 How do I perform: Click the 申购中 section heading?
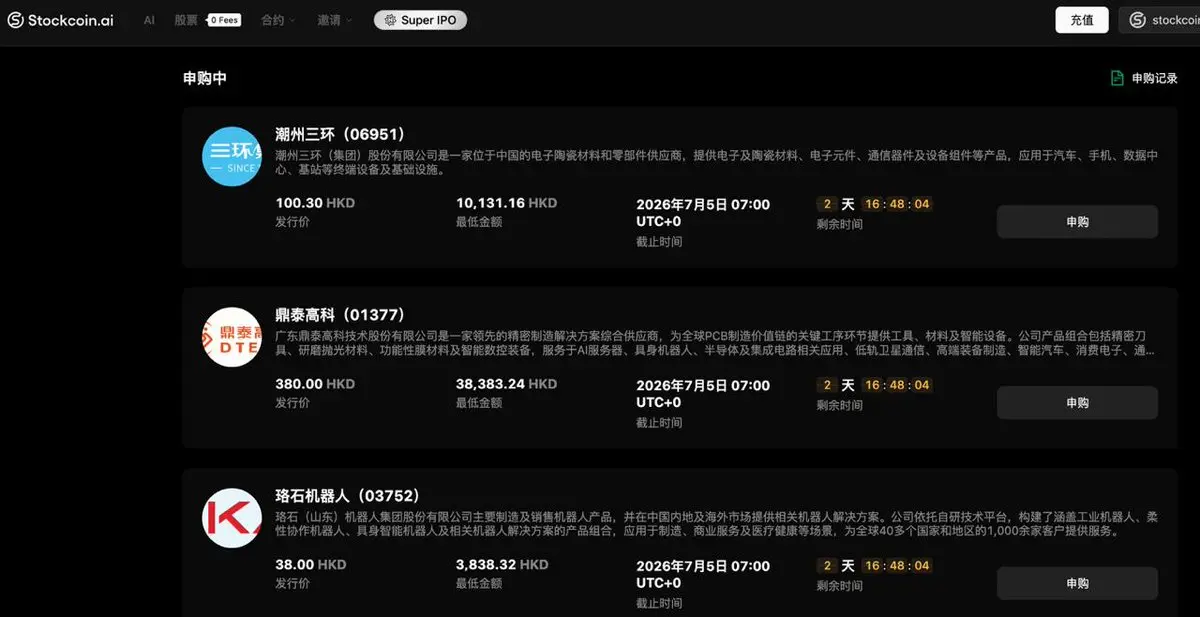point(205,78)
